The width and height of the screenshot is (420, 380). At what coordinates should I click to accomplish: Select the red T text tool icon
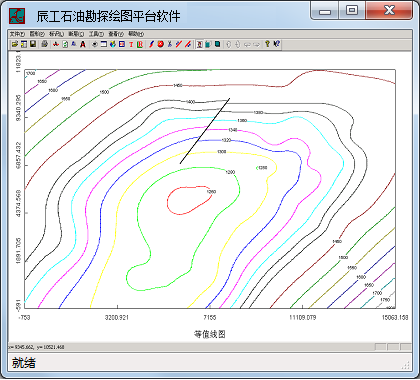131,44
